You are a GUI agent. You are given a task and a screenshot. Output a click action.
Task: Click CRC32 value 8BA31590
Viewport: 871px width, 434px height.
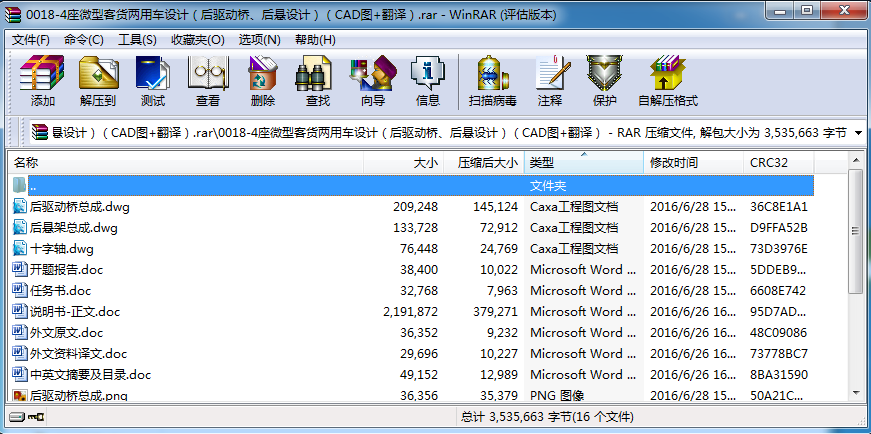coord(779,375)
